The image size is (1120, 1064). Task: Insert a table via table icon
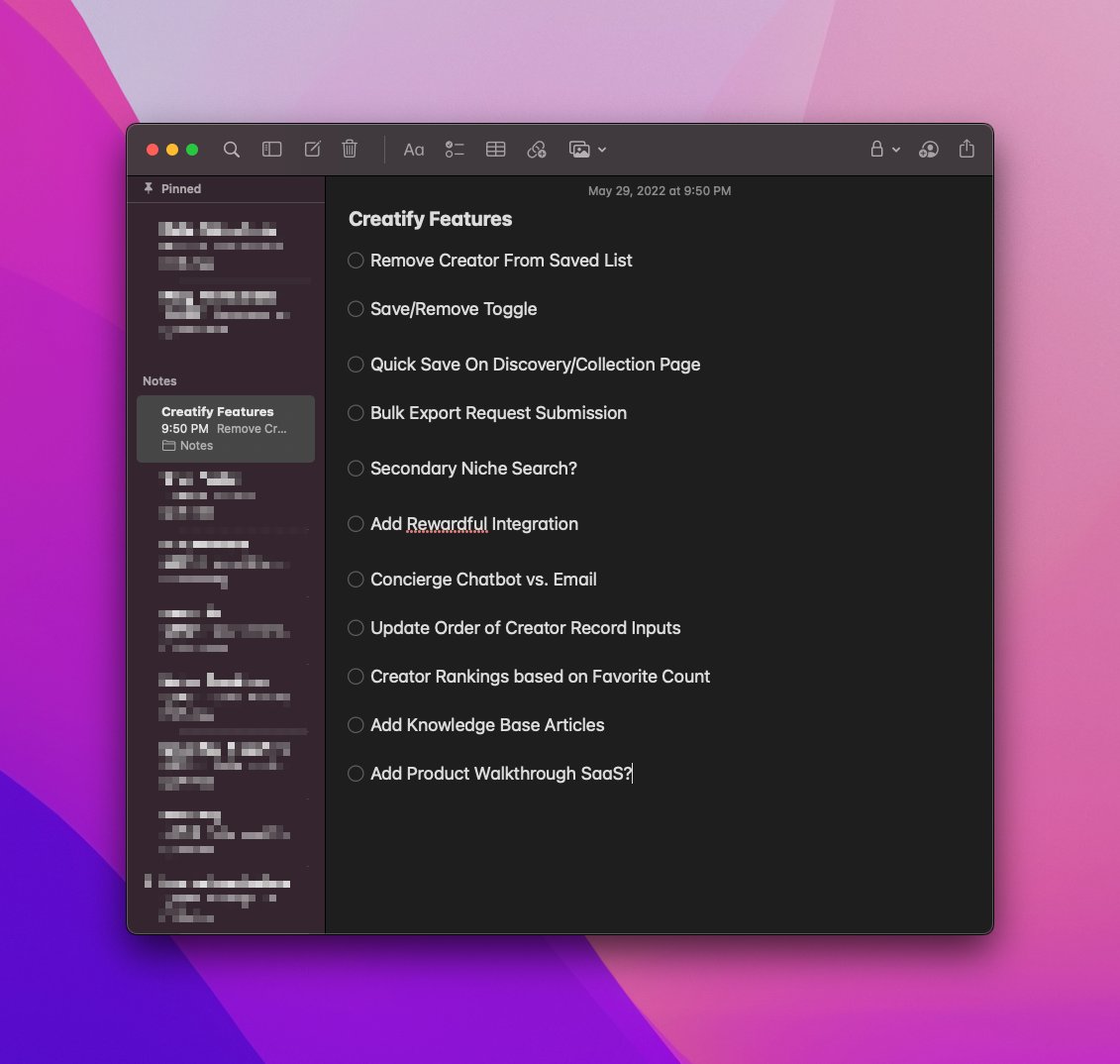click(496, 150)
